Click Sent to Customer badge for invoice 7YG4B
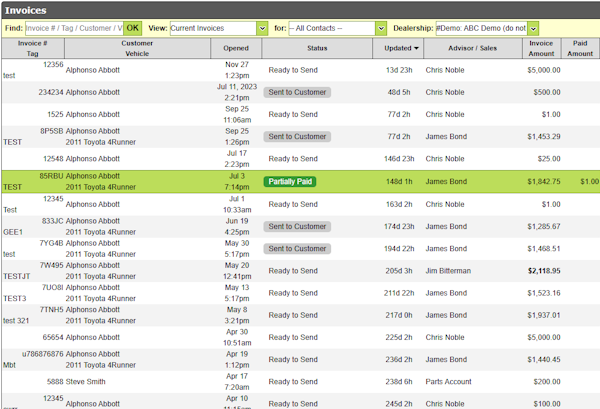The height and width of the screenshot is (409, 600). tap(297, 249)
